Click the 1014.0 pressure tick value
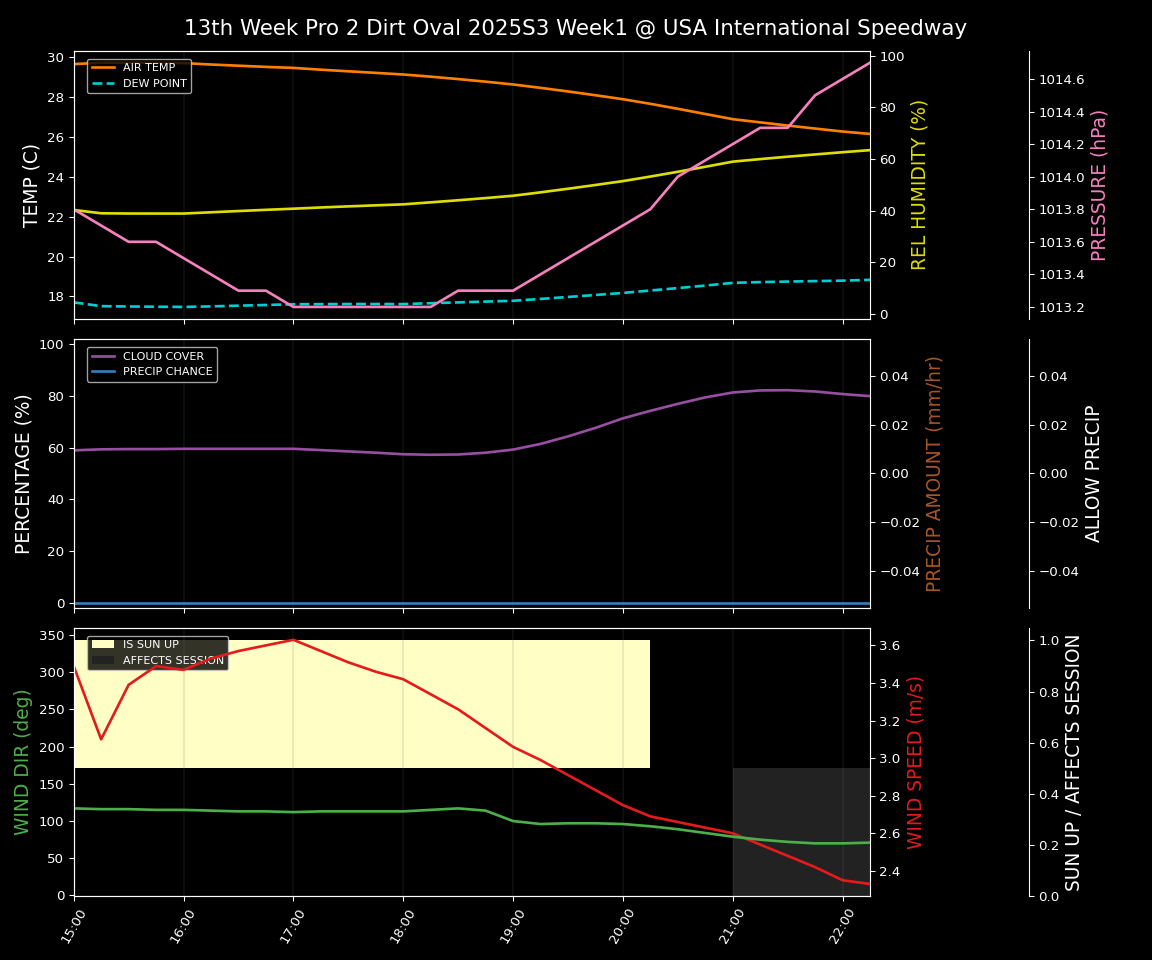Image resolution: width=1152 pixels, height=960 pixels. (1062, 178)
